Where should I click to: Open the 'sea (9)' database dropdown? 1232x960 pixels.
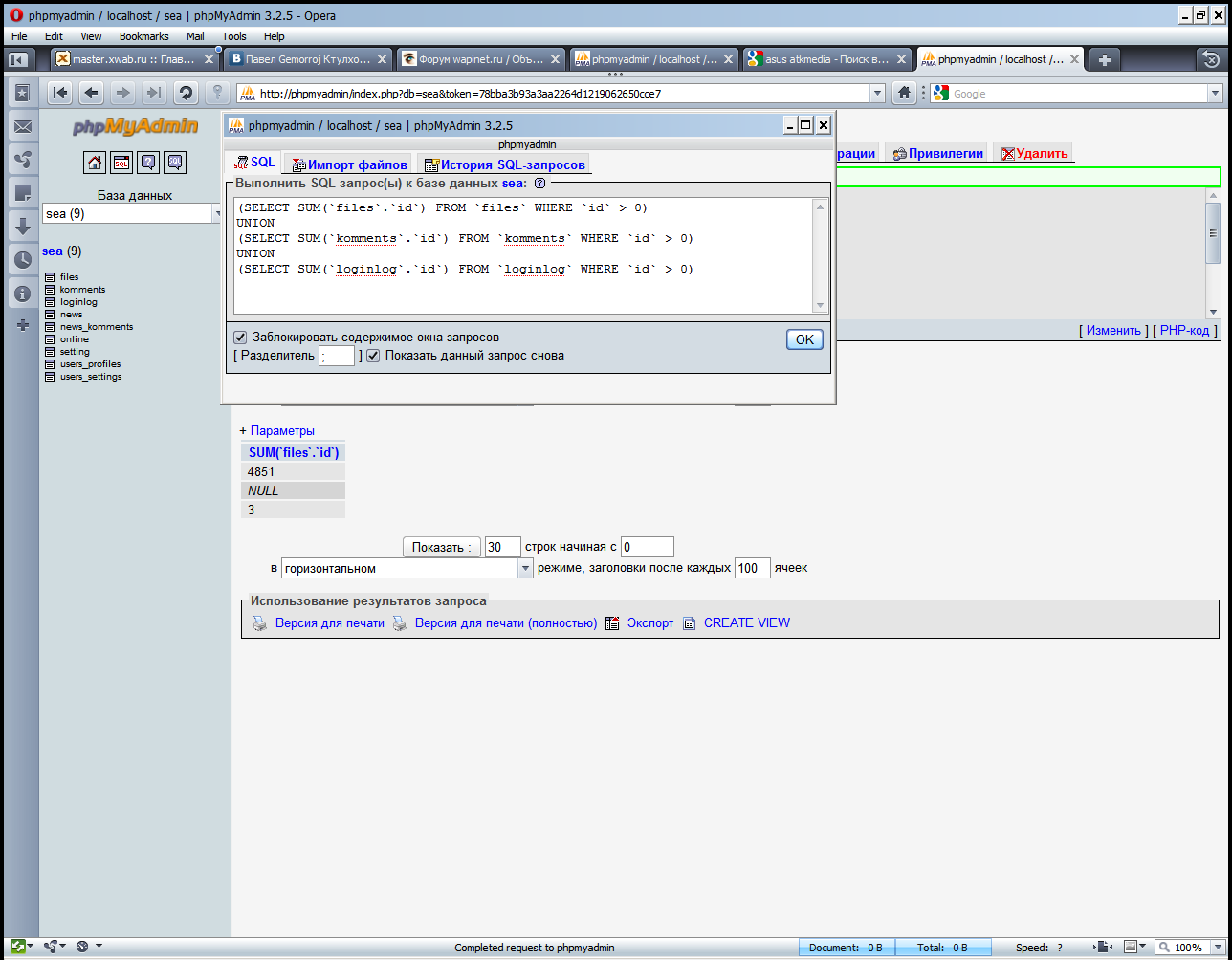(x=215, y=214)
